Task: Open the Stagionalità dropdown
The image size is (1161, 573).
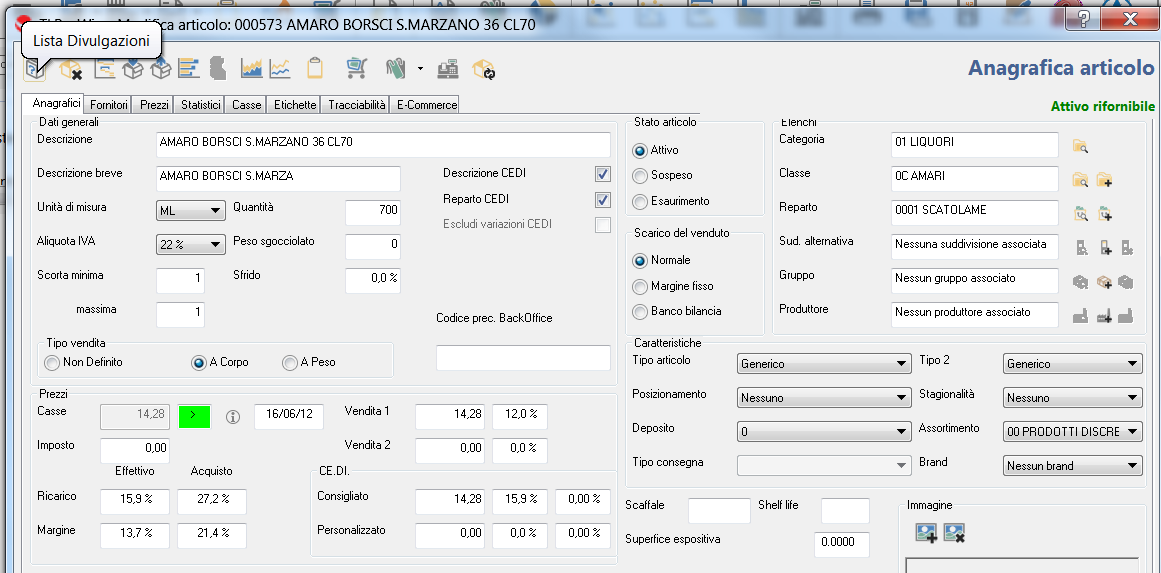Action: (1072, 398)
